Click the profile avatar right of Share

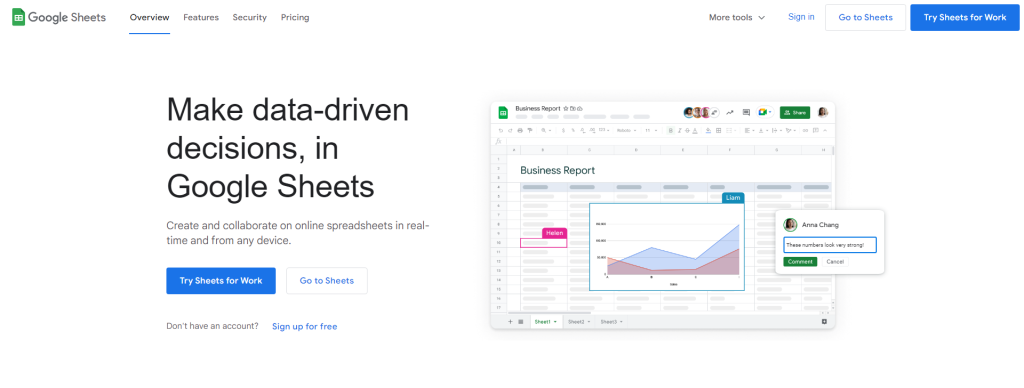tap(823, 112)
